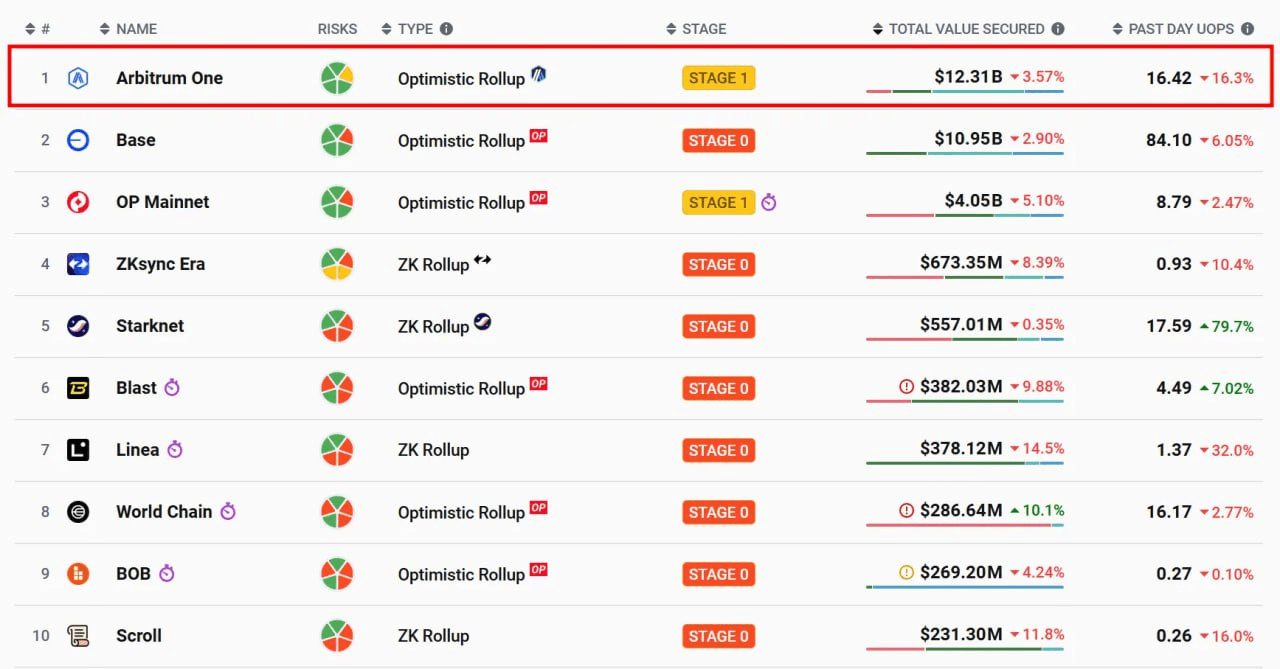This screenshot has width=1280, height=669.
Task: Click the value breakdown bar under $4.05B
Action: 965,215
